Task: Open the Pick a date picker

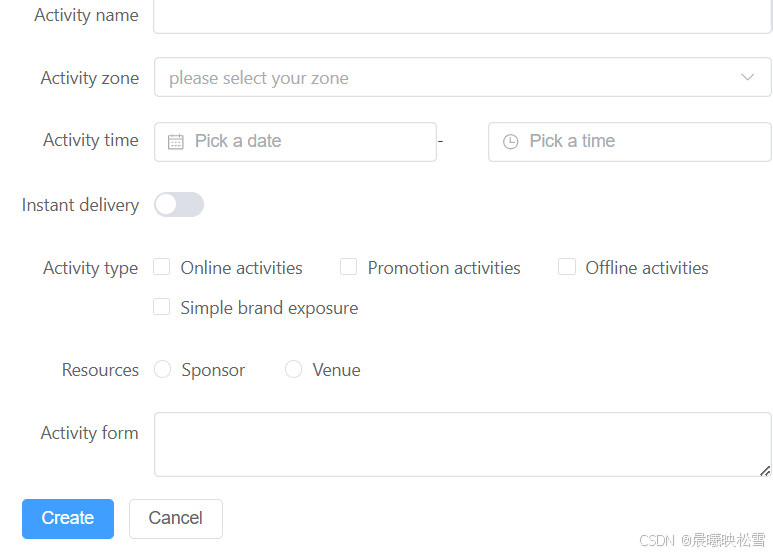Action: pyautogui.click(x=295, y=142)
